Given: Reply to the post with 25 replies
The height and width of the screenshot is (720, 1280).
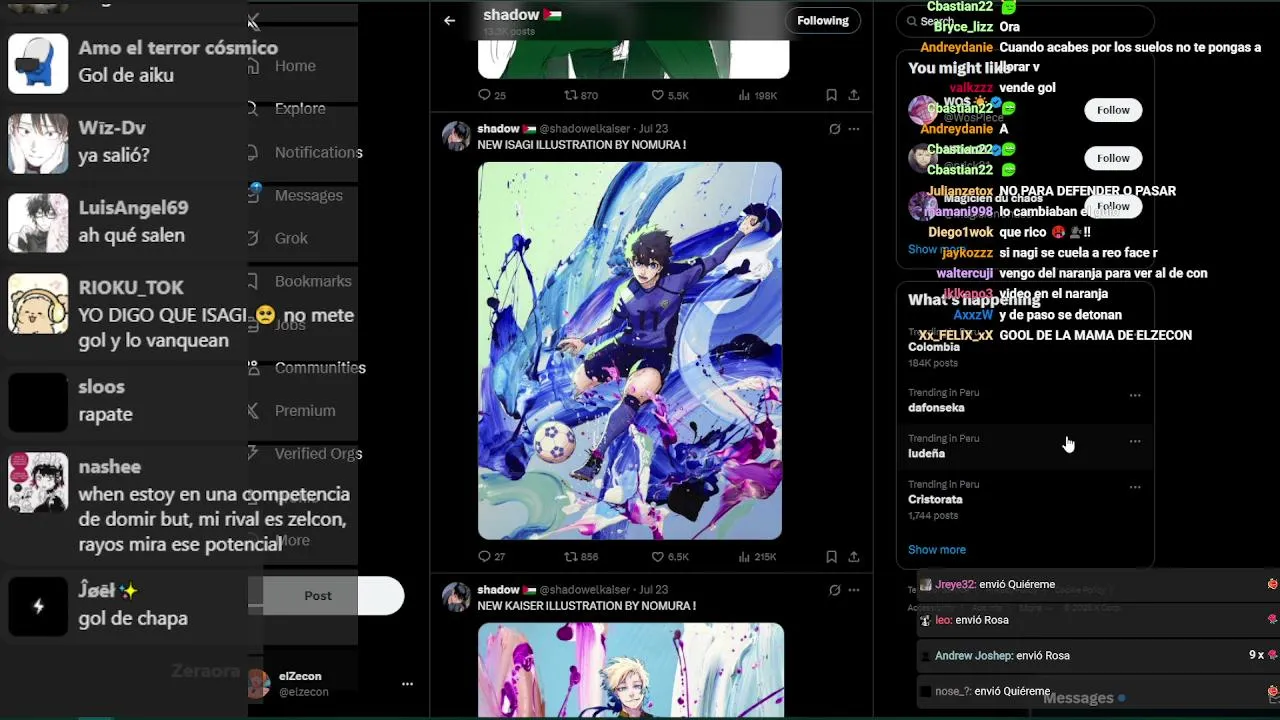Looking at the screenshot, I should tap(492, 95).
